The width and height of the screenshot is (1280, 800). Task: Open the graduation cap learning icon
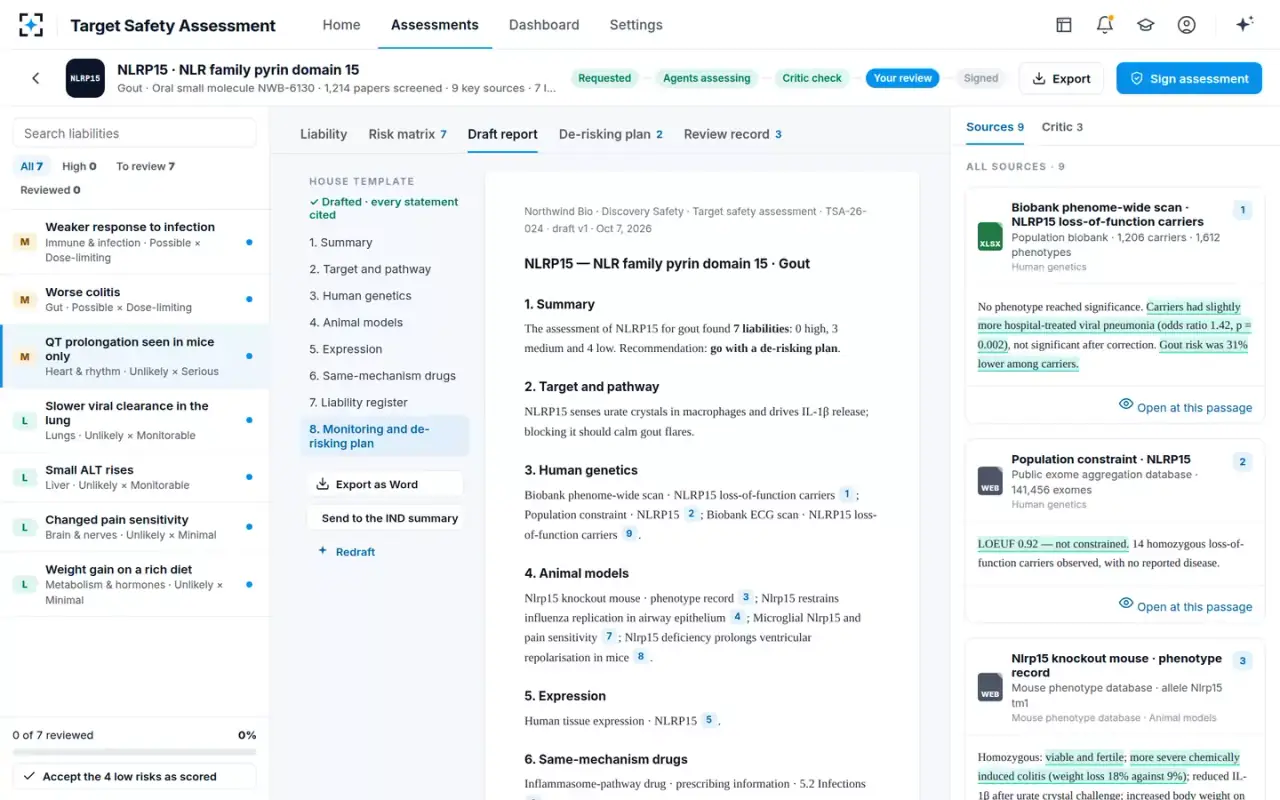(x=1145, y=25)
